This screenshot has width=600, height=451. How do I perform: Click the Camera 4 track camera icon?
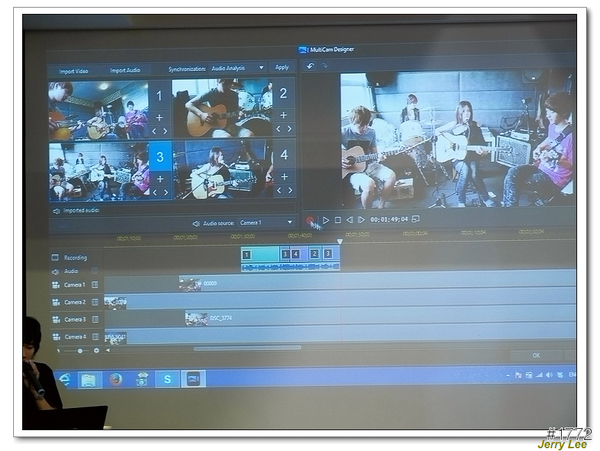(56, 337)
